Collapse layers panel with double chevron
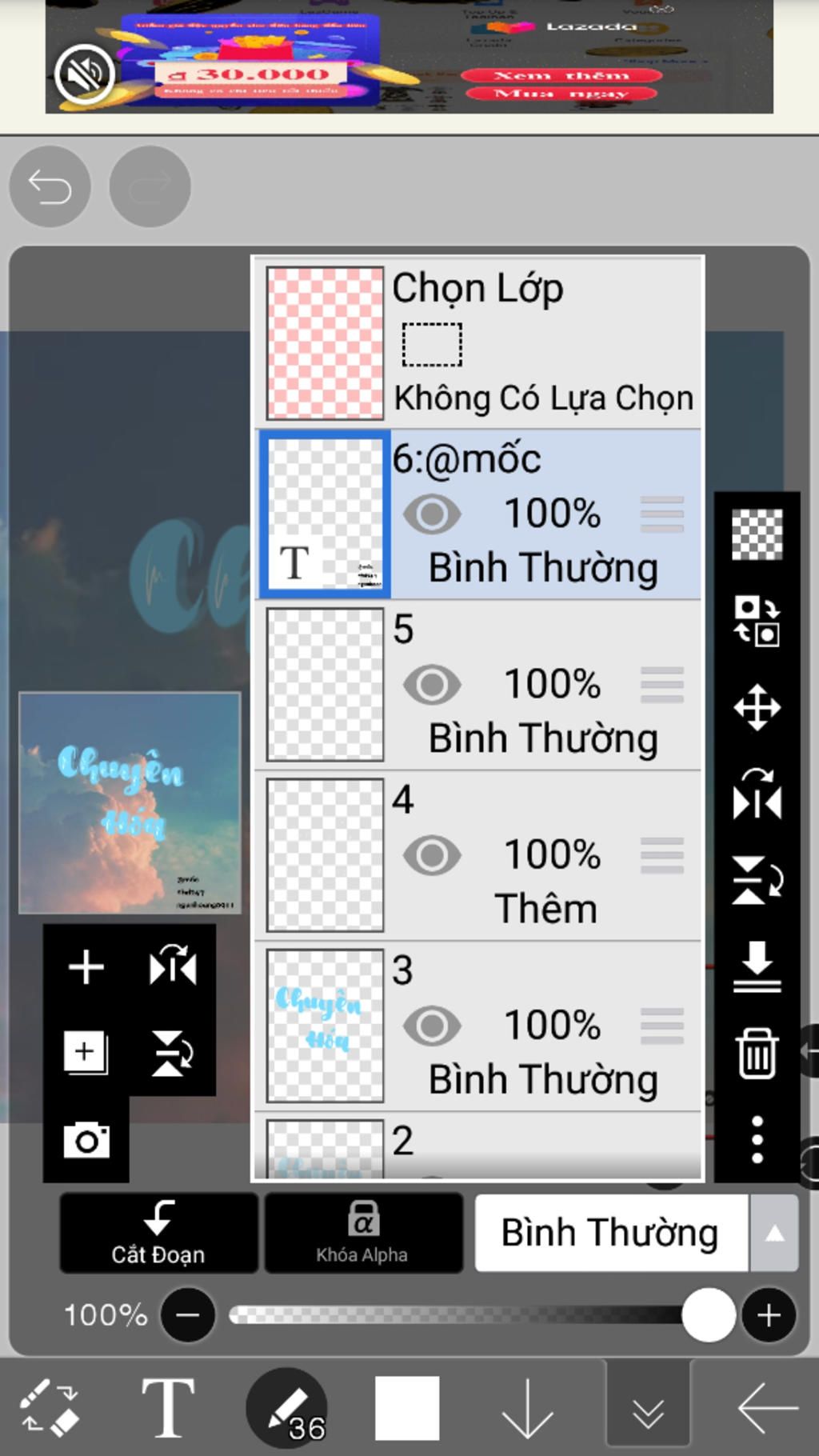The width and height of the screenshot is (819, 1456). [648, 1408]
